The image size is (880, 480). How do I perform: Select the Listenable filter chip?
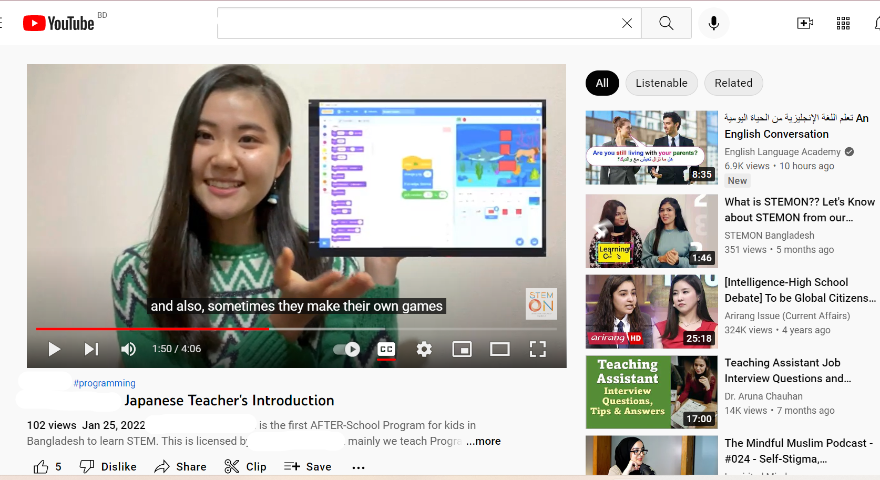[x=662, y=83]
